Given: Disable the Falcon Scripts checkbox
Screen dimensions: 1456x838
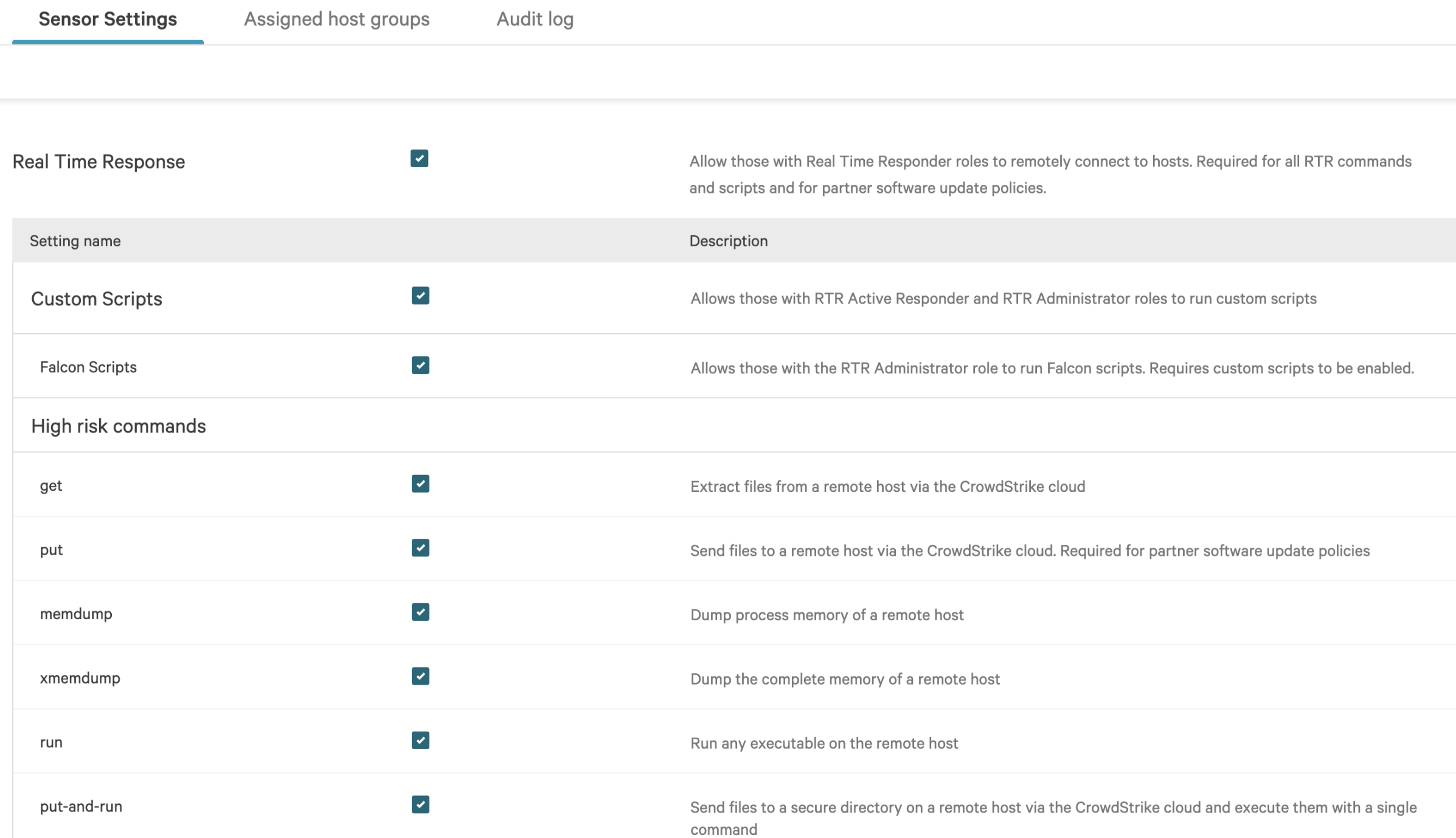Looking at the screenshot, I should point(420,365).
